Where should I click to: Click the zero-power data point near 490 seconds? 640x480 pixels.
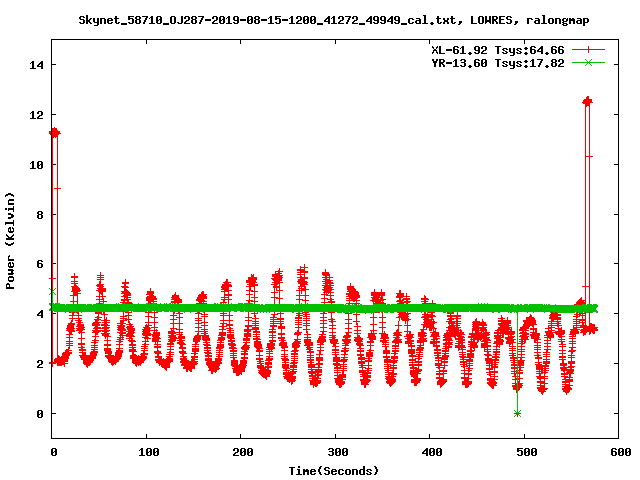pos(517,413)
